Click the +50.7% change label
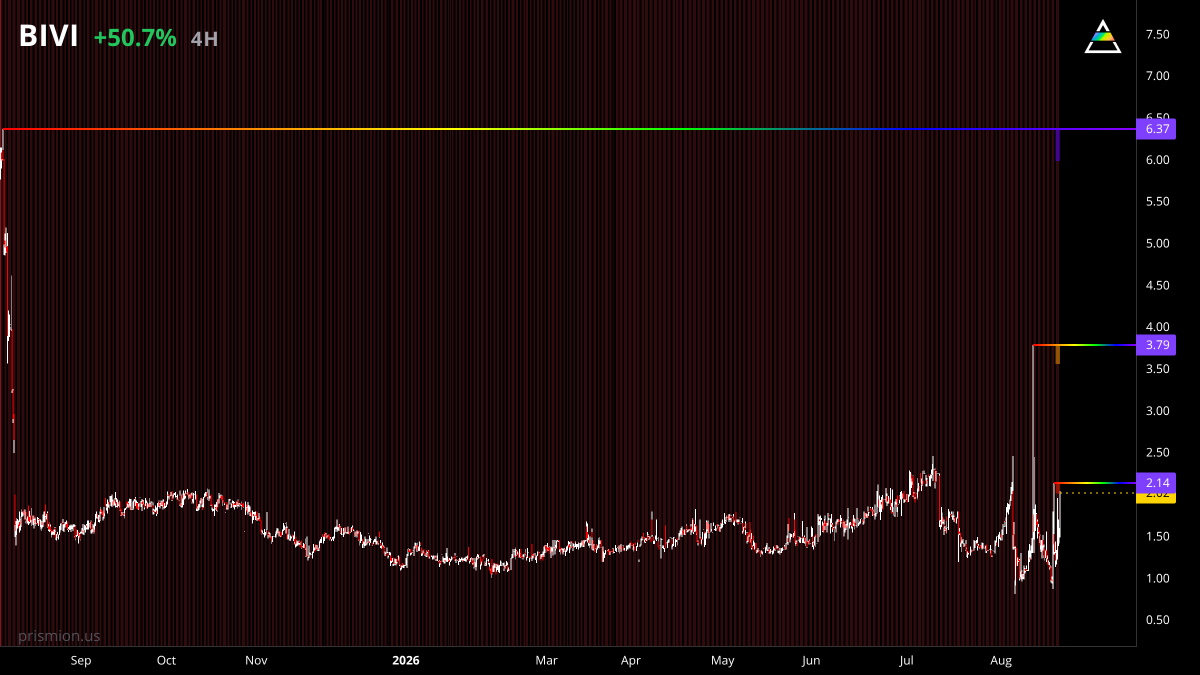The width and height of the screenshot is (1200, 675). [x=135, y=38]
